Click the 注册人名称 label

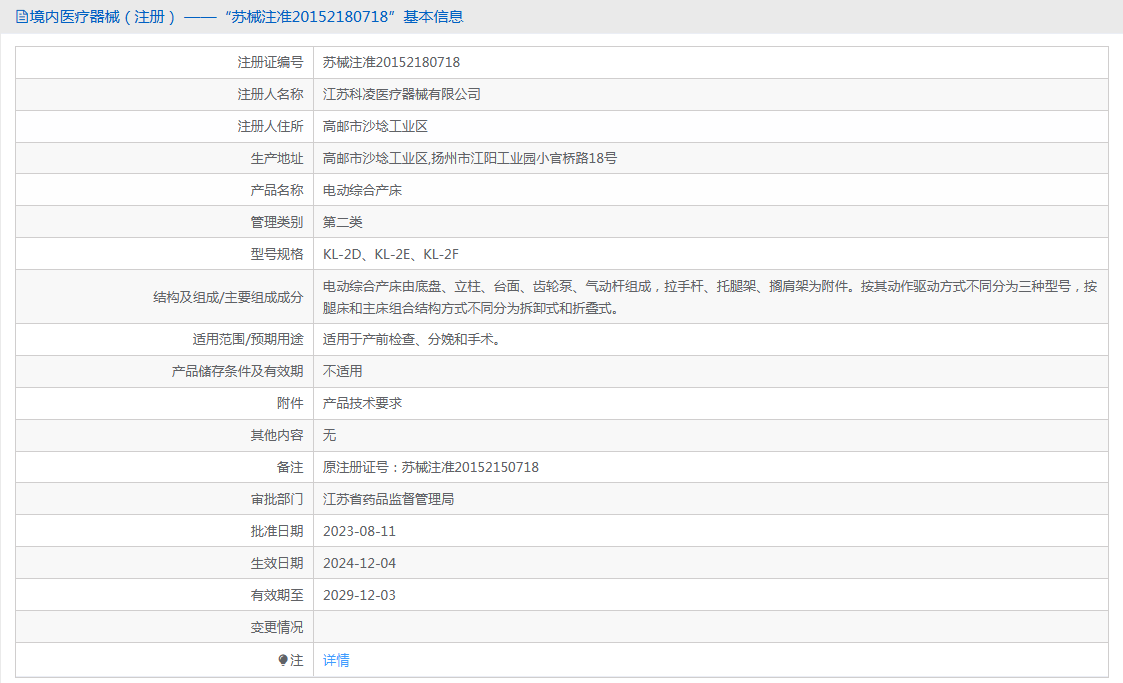pos(270,95)
